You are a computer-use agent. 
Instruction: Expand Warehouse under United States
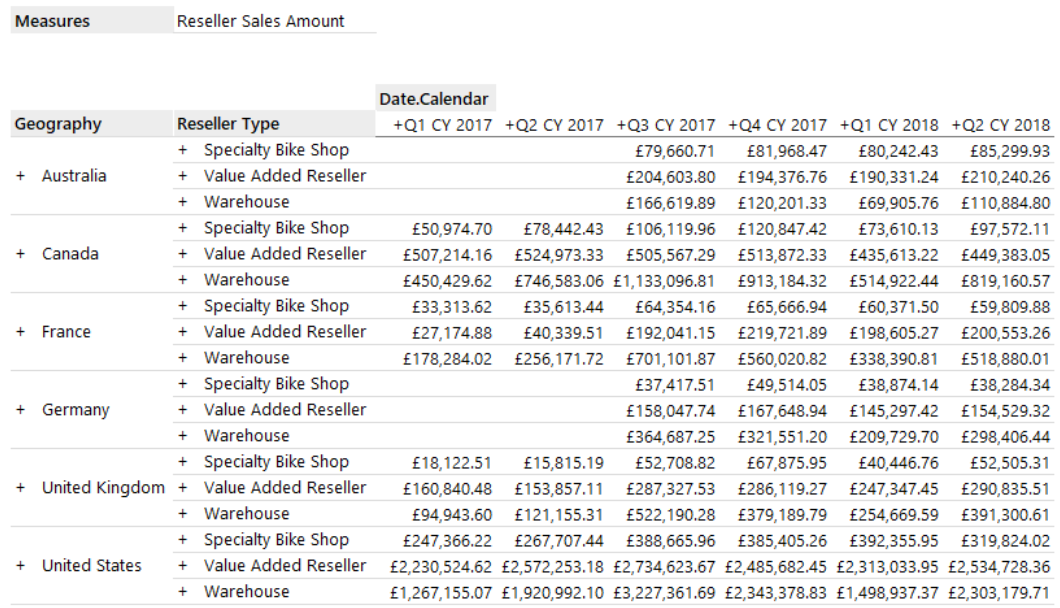pos(183,592)
